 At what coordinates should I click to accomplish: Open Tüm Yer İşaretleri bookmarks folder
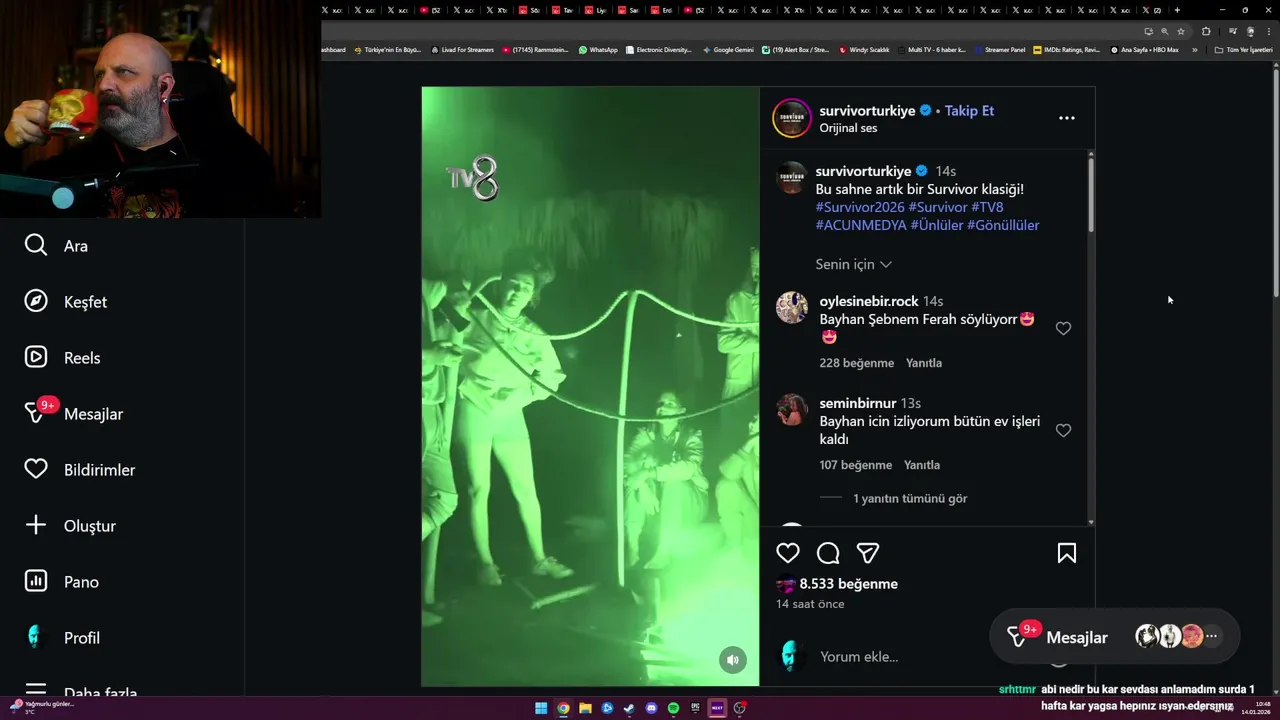(1243, 49)
